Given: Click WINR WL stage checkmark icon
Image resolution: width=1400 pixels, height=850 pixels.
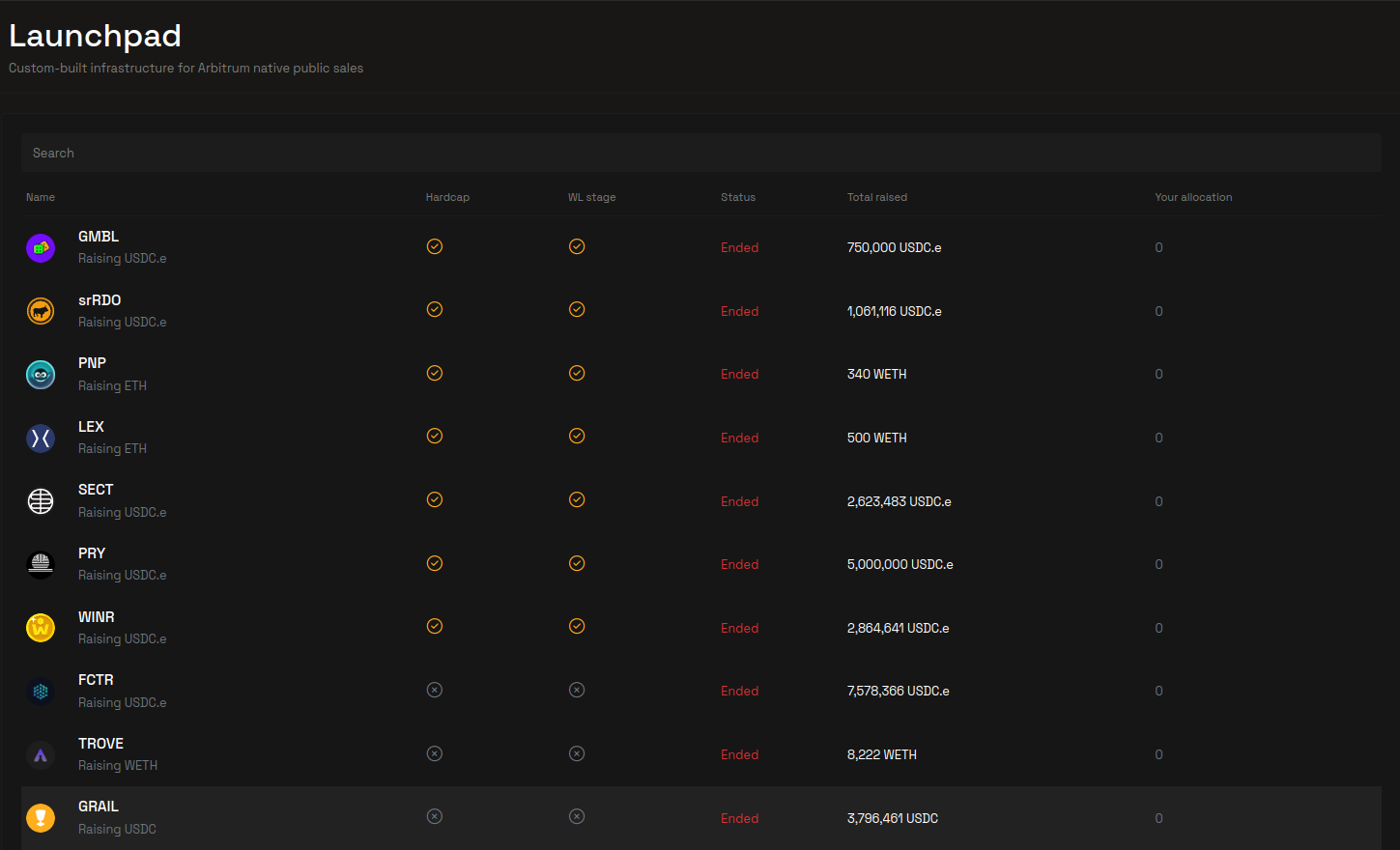Looking at the screenshot, I should coord(577,626).
